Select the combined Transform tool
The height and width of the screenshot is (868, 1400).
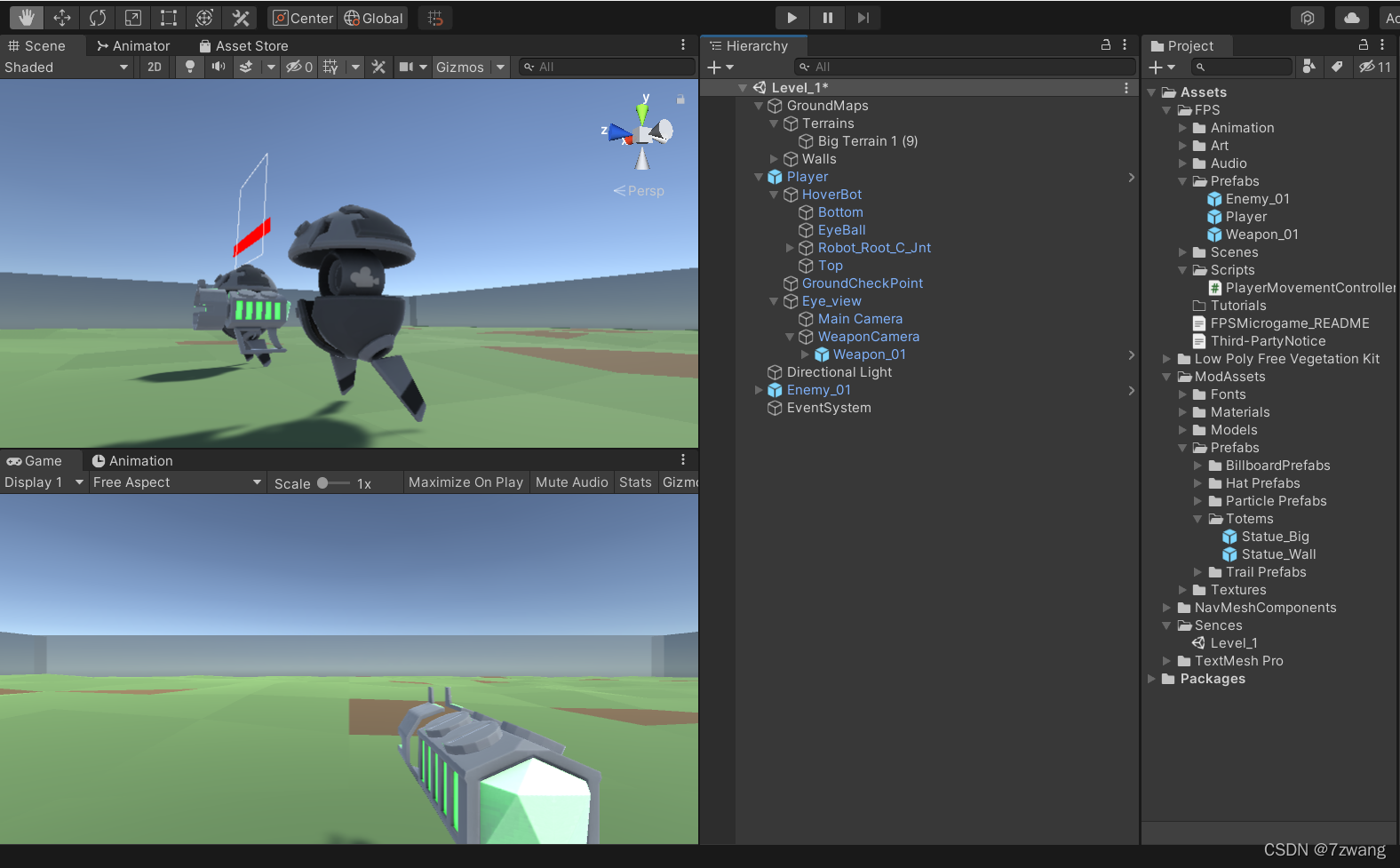click(204, 18)
